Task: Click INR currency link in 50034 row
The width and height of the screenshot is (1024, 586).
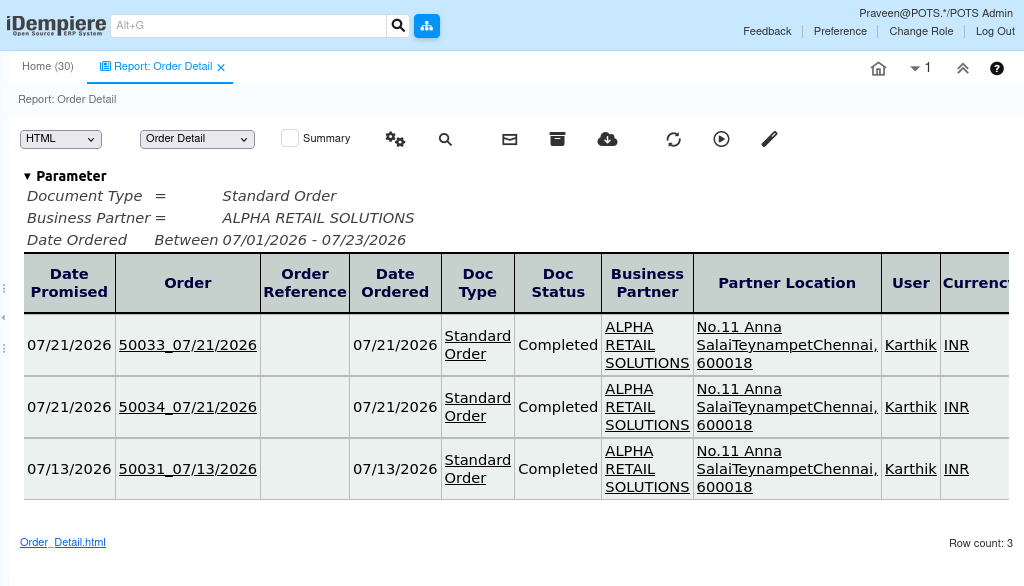Action: pyautogui.click(x=956, y=407)
